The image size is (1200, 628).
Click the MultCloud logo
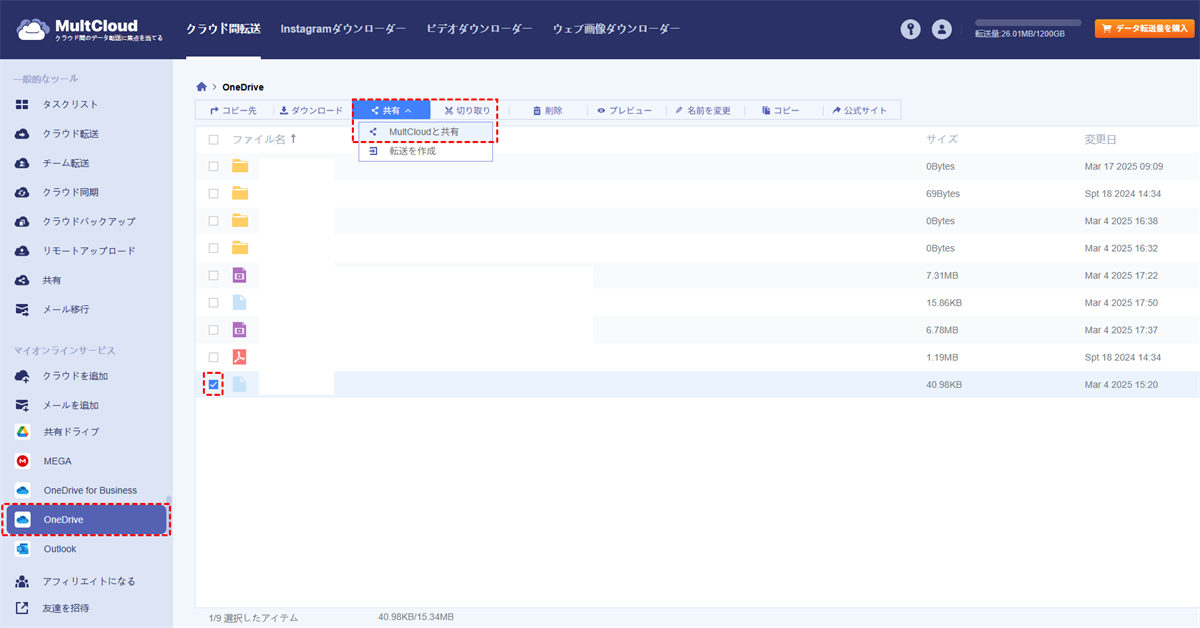(x=90, y=29)
